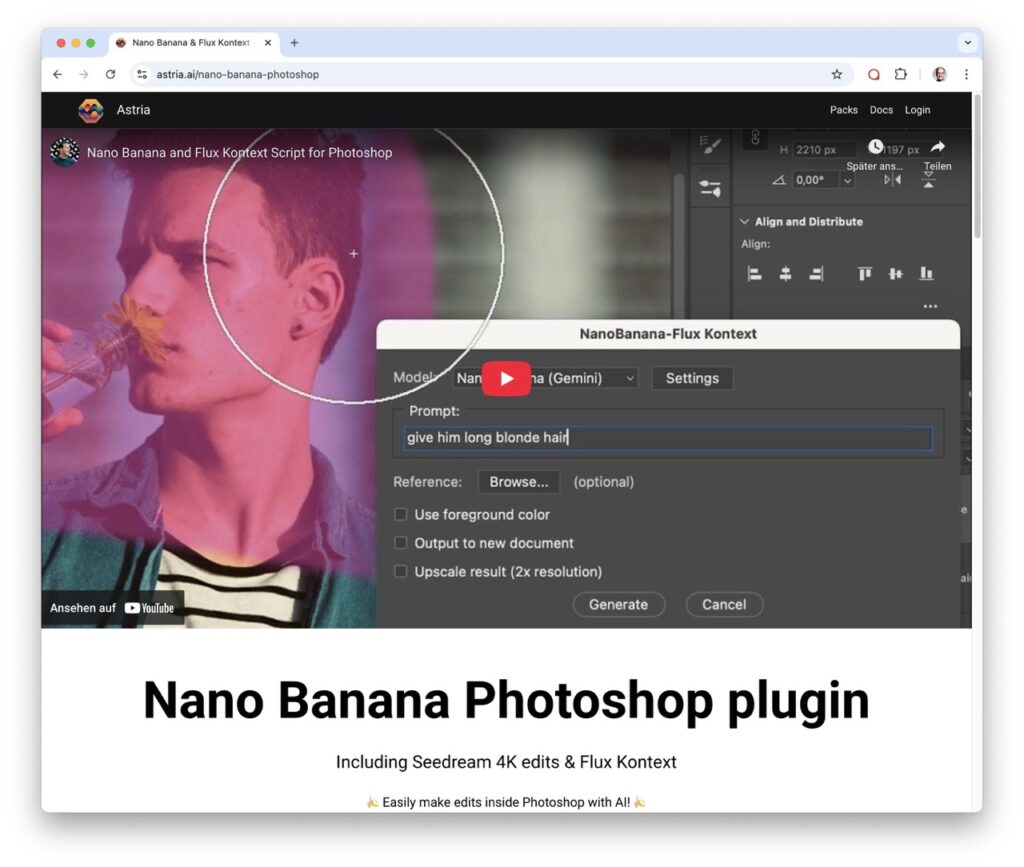The image size is (1024, 867).
Task: Reload the page using the refresh icon
Action: tap(110, 74)
